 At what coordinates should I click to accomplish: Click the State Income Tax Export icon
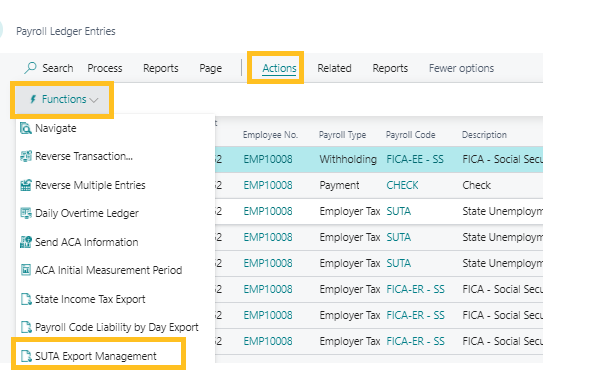pyautogui.click(x=26, y=299)
